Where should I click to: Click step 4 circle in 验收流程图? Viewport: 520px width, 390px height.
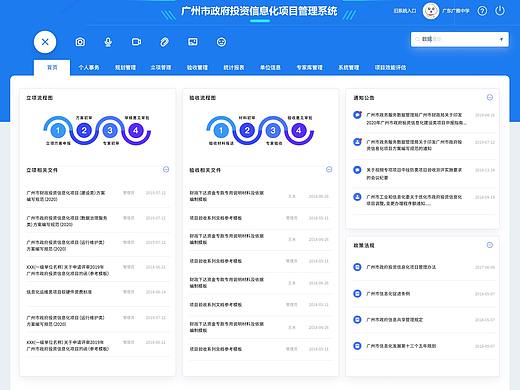(299, 130)
